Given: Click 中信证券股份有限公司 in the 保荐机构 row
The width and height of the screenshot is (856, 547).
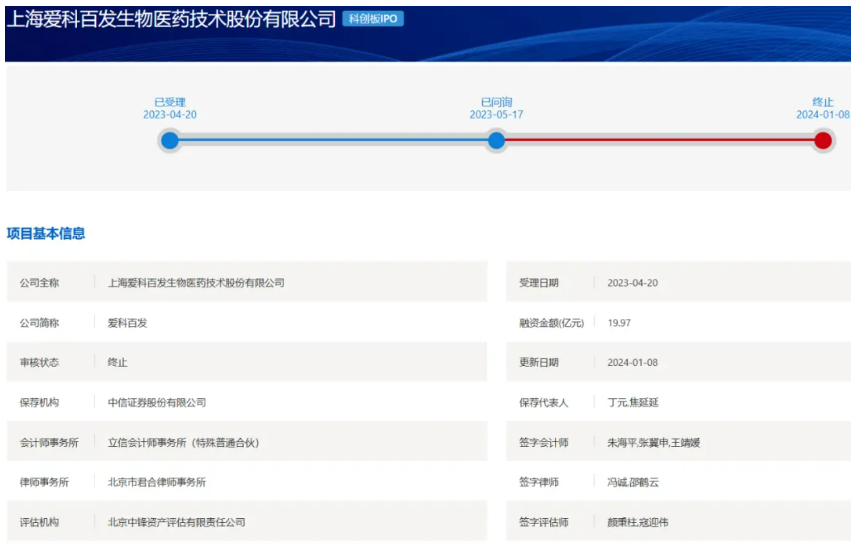Looking at the screenshot, I should (x=157, y=402).
